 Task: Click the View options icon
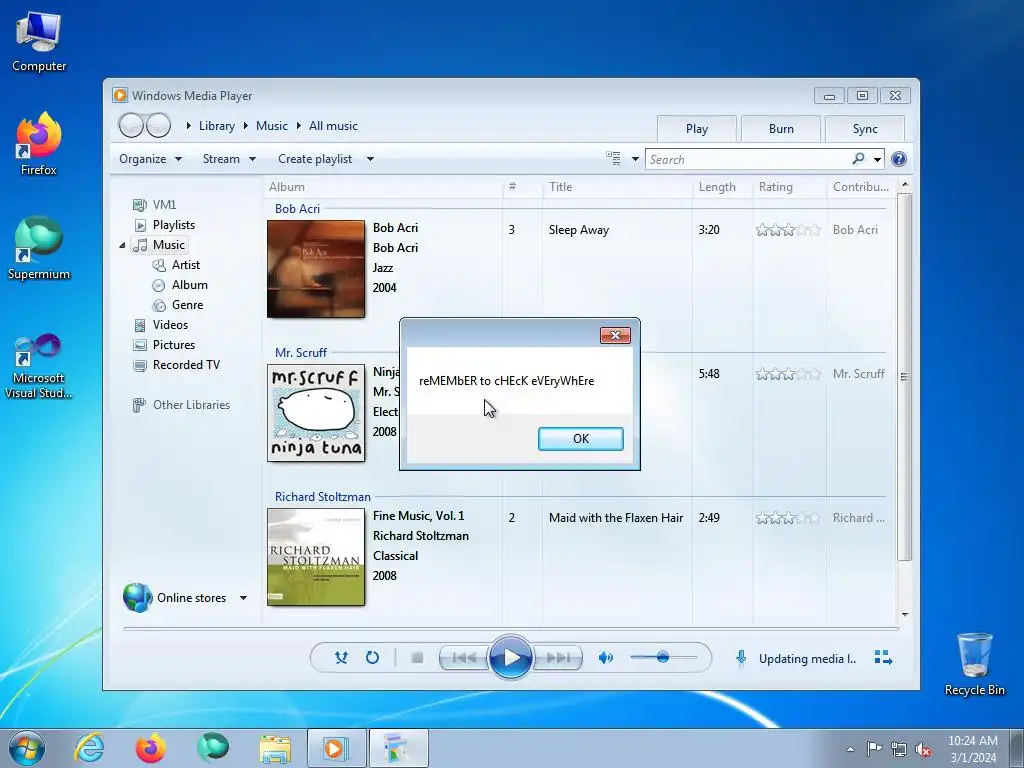(x=613, y=159)
